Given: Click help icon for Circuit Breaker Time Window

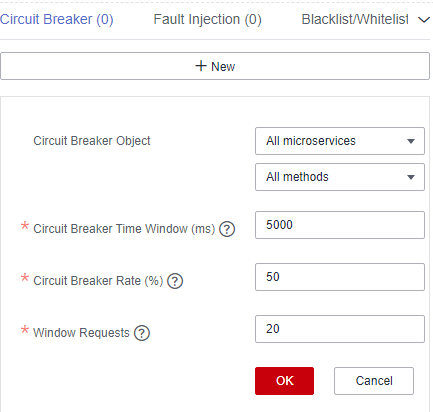Looking at the screenshot, I should (x=227, y=229).
